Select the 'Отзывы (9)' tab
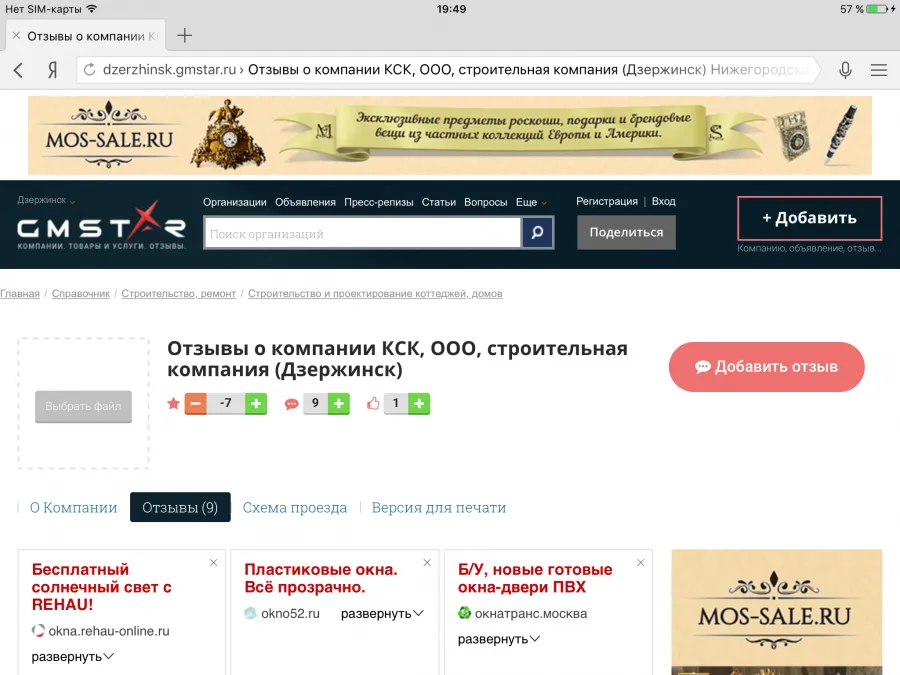 [180, 507]
